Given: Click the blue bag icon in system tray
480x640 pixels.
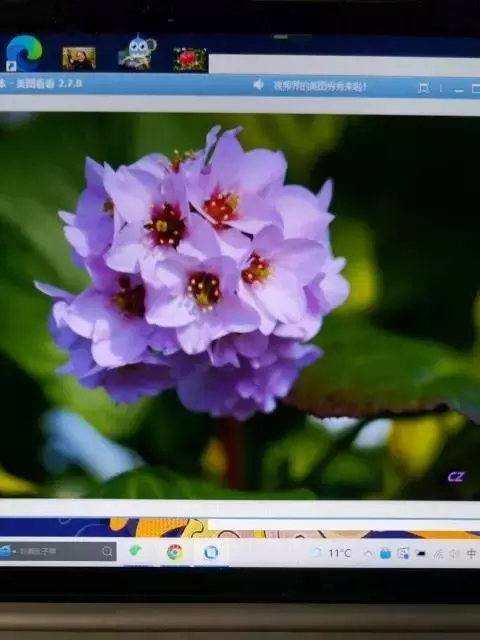Looking at the screenshot, I should 385,553.
